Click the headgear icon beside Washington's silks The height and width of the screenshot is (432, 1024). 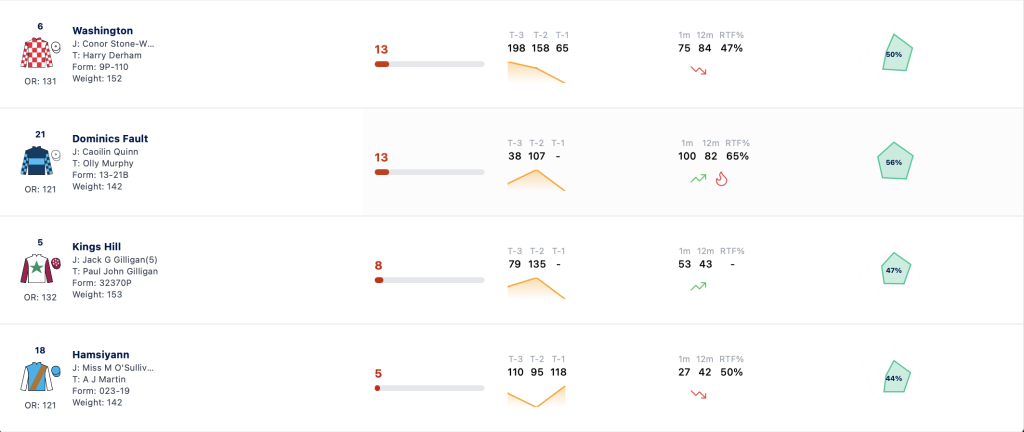tap(56, 47)
